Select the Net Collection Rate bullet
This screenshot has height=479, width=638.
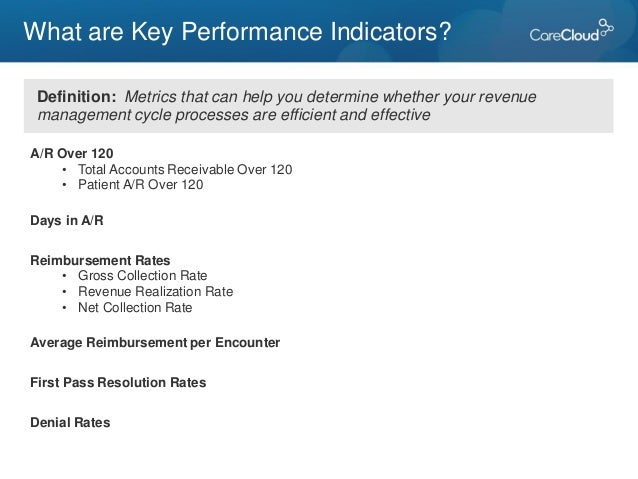[x=135, y=308]
